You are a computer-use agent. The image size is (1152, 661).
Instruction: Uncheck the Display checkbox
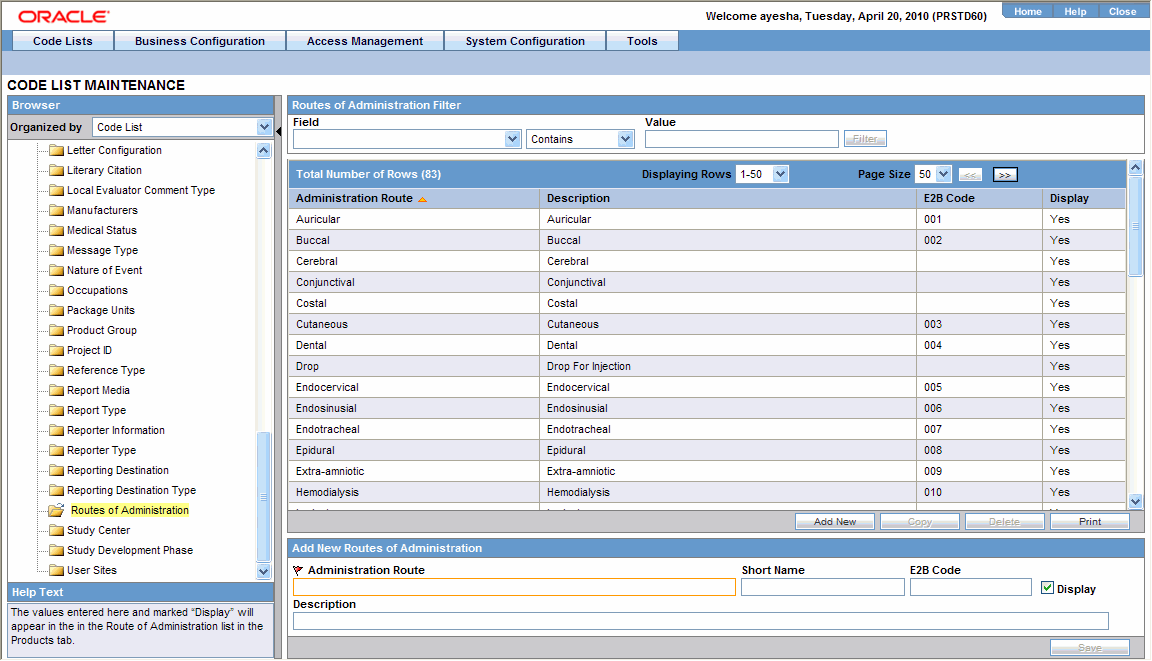click(1046, 588)
